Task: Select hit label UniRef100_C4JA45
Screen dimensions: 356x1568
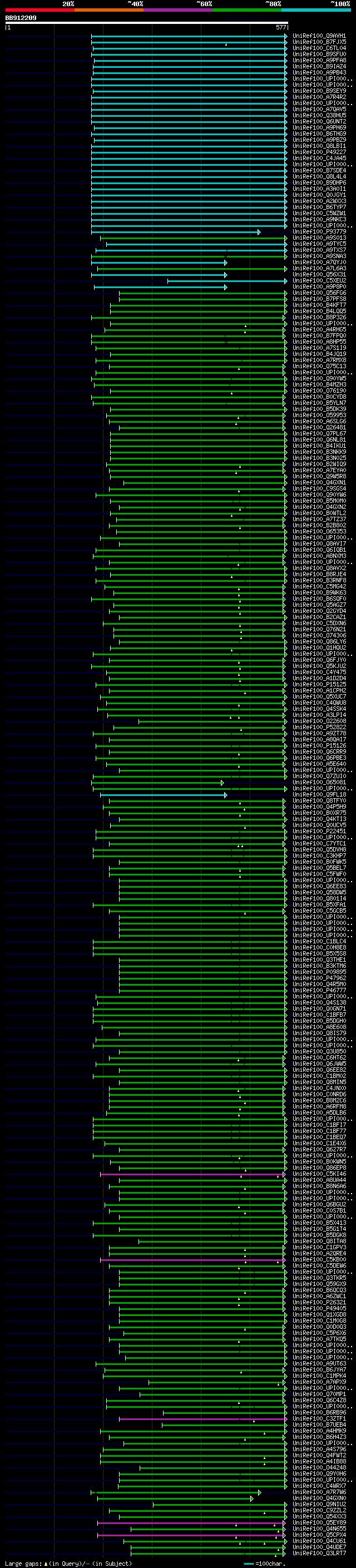Action: point(319,159)
